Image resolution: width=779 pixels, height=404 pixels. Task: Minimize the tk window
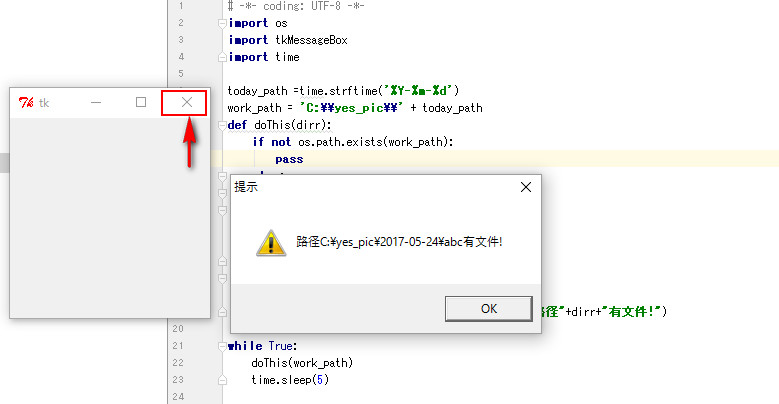click(96, 102)
